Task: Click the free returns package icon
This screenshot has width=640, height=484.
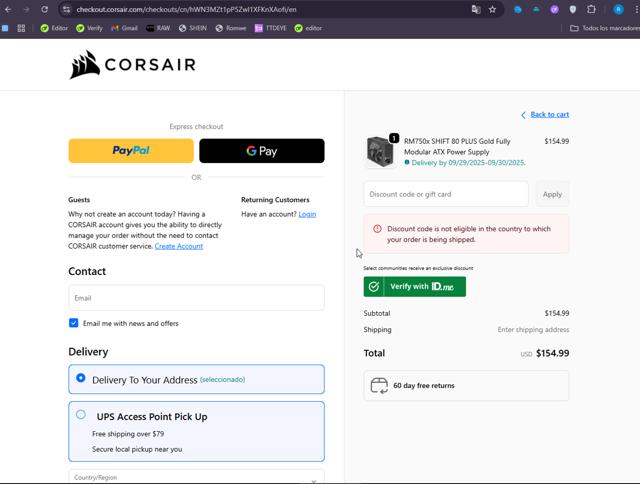Action: click(379, 386)
